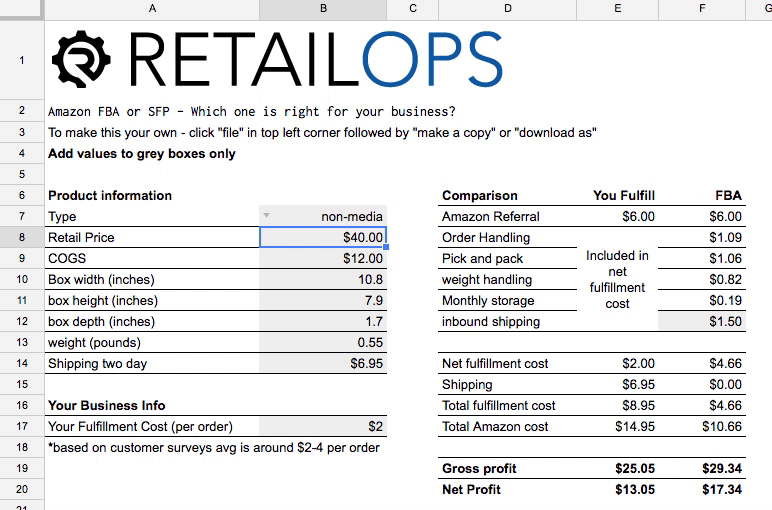The image size is (772, 510).
Task: Click the 'Net Profit' label cell
Action: click(508, 489)
